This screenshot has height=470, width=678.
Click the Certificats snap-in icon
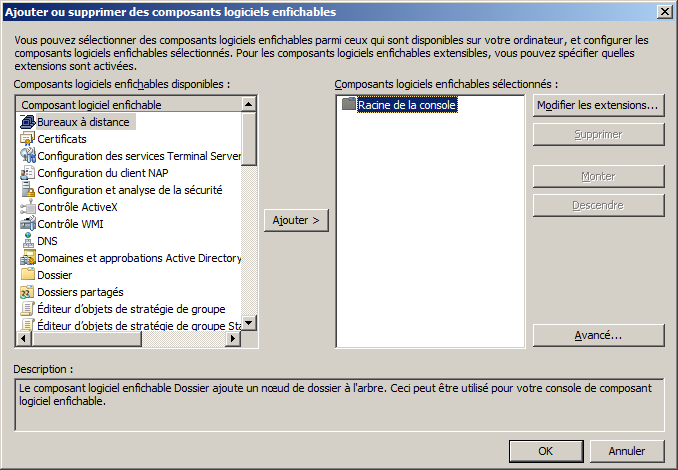pyautogui.click(x=28, y=139)
